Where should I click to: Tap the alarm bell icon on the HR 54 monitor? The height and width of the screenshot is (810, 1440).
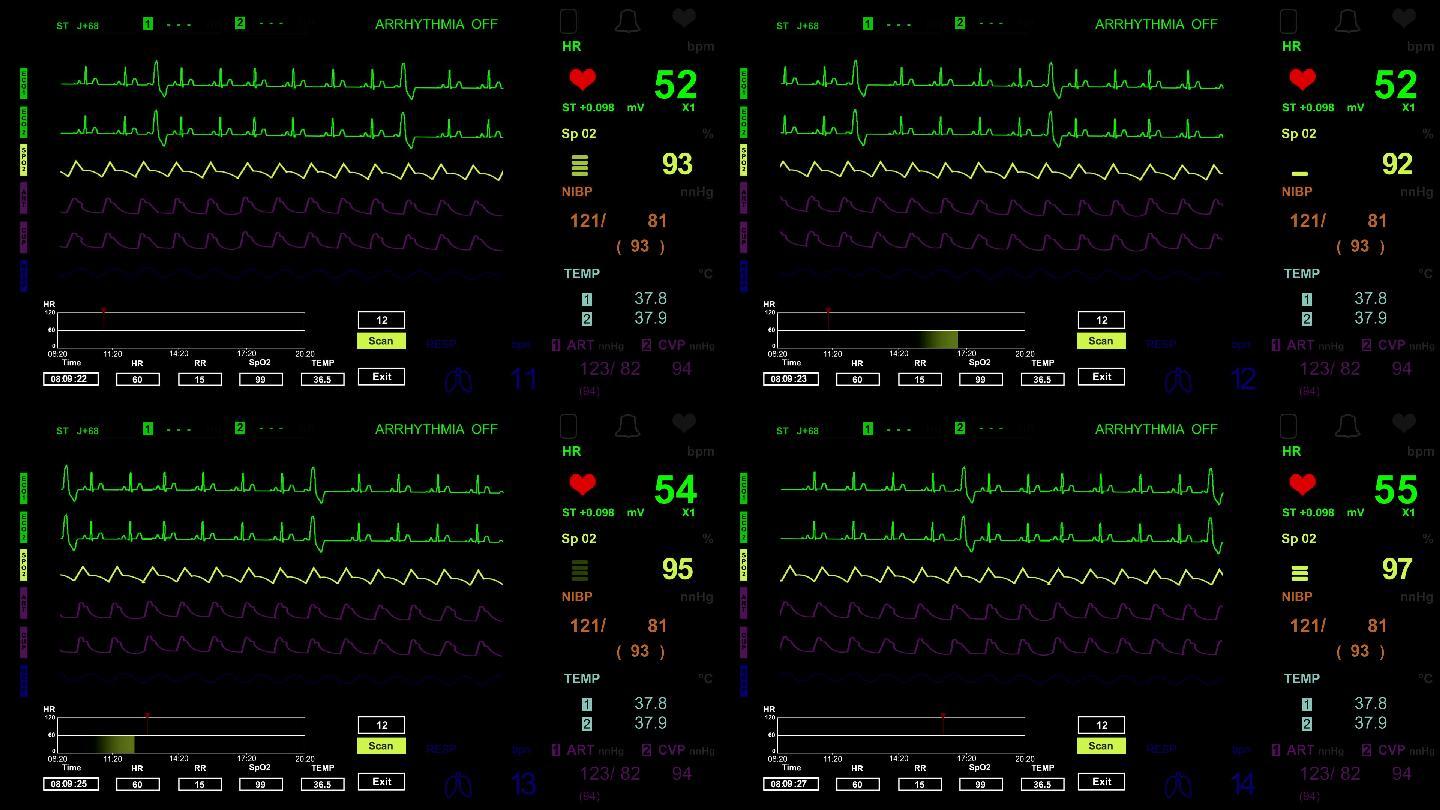(627, 426)
